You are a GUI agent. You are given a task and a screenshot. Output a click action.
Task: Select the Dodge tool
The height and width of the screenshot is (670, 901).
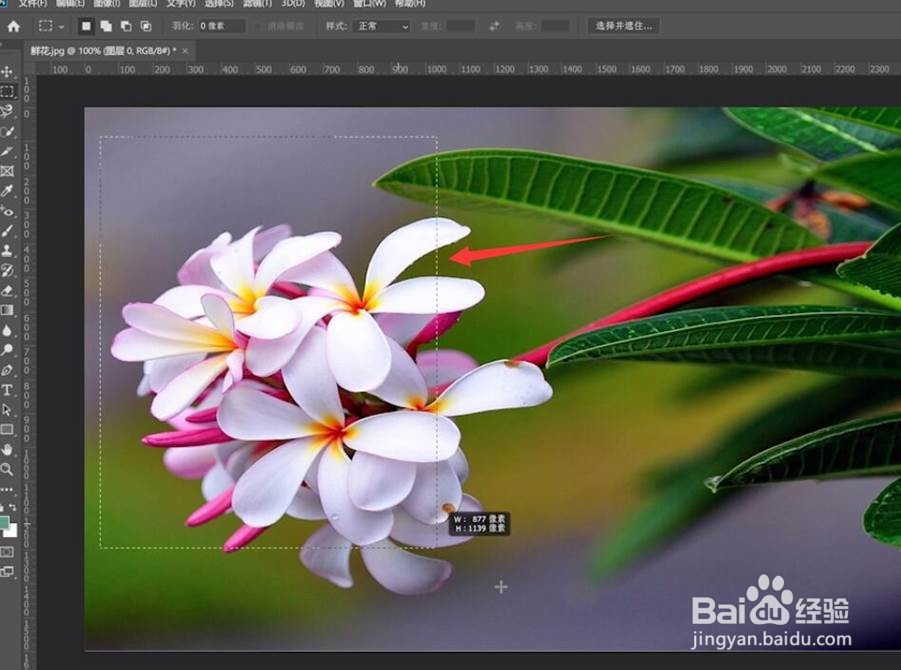(7, 350)
